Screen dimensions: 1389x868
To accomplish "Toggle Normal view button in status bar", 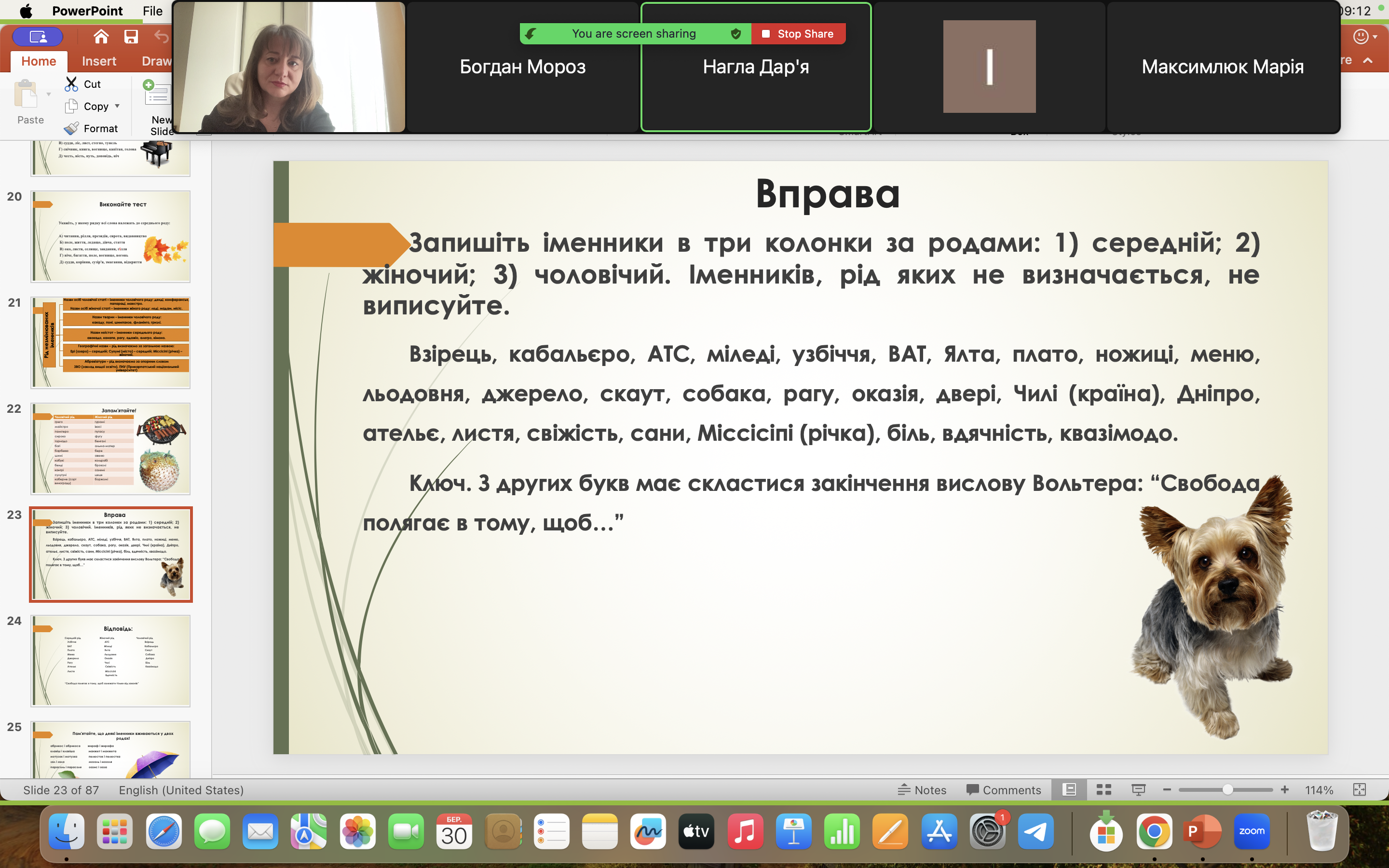I will coord(1069,790).
